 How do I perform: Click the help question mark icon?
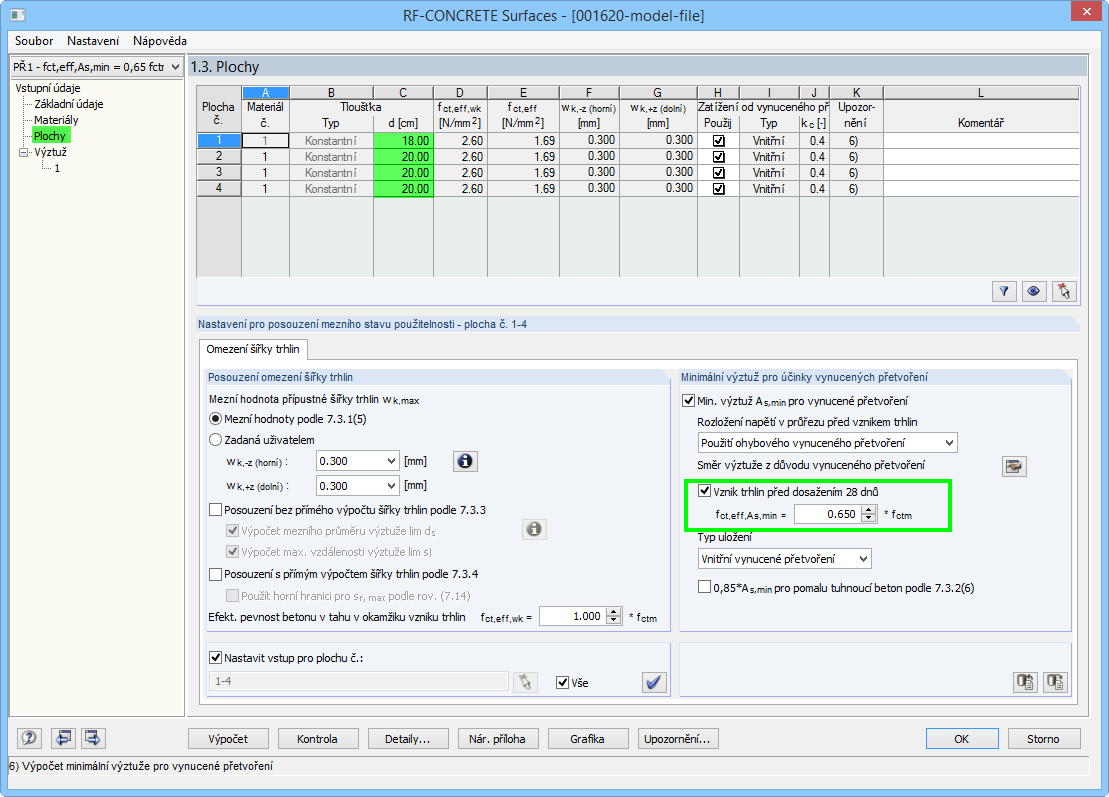point(29,738)
